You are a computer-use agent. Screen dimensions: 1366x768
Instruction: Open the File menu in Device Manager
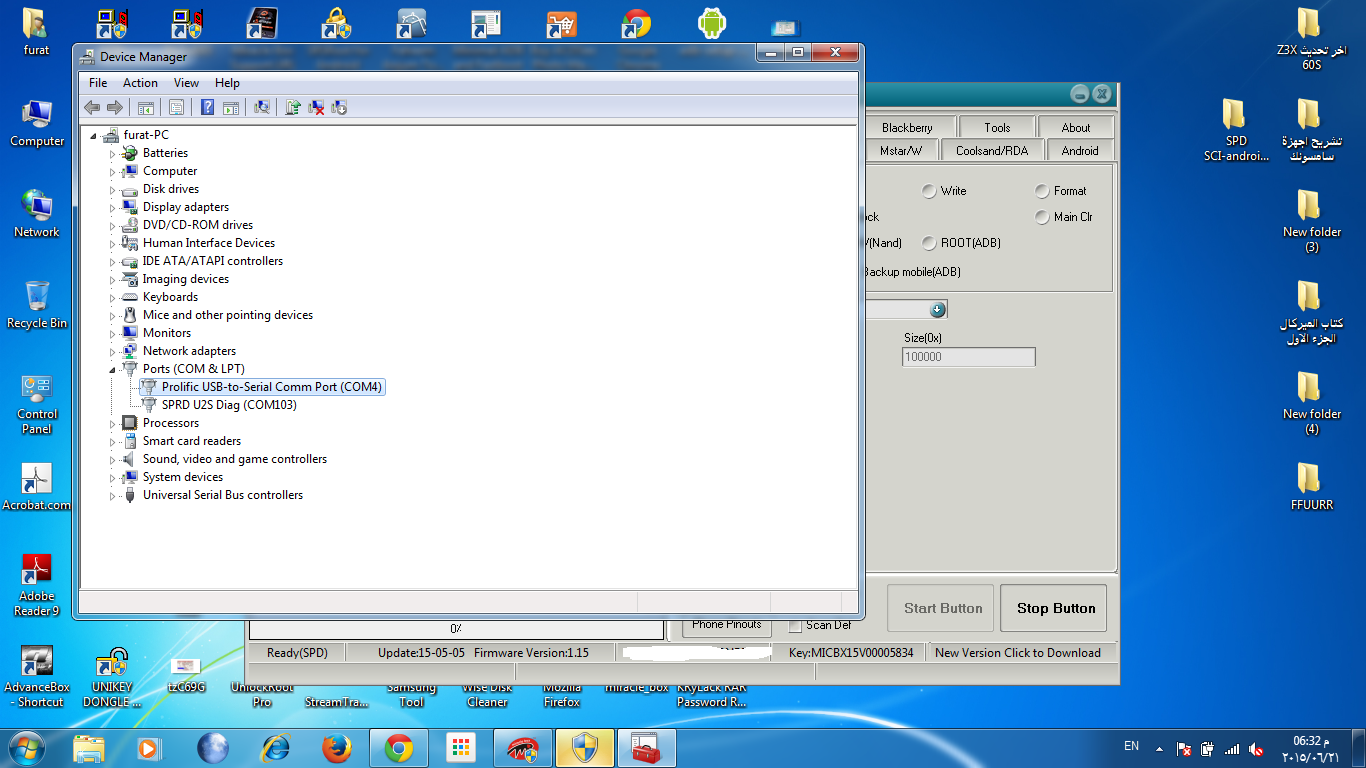pyautogui.click(x=98, y=83)
